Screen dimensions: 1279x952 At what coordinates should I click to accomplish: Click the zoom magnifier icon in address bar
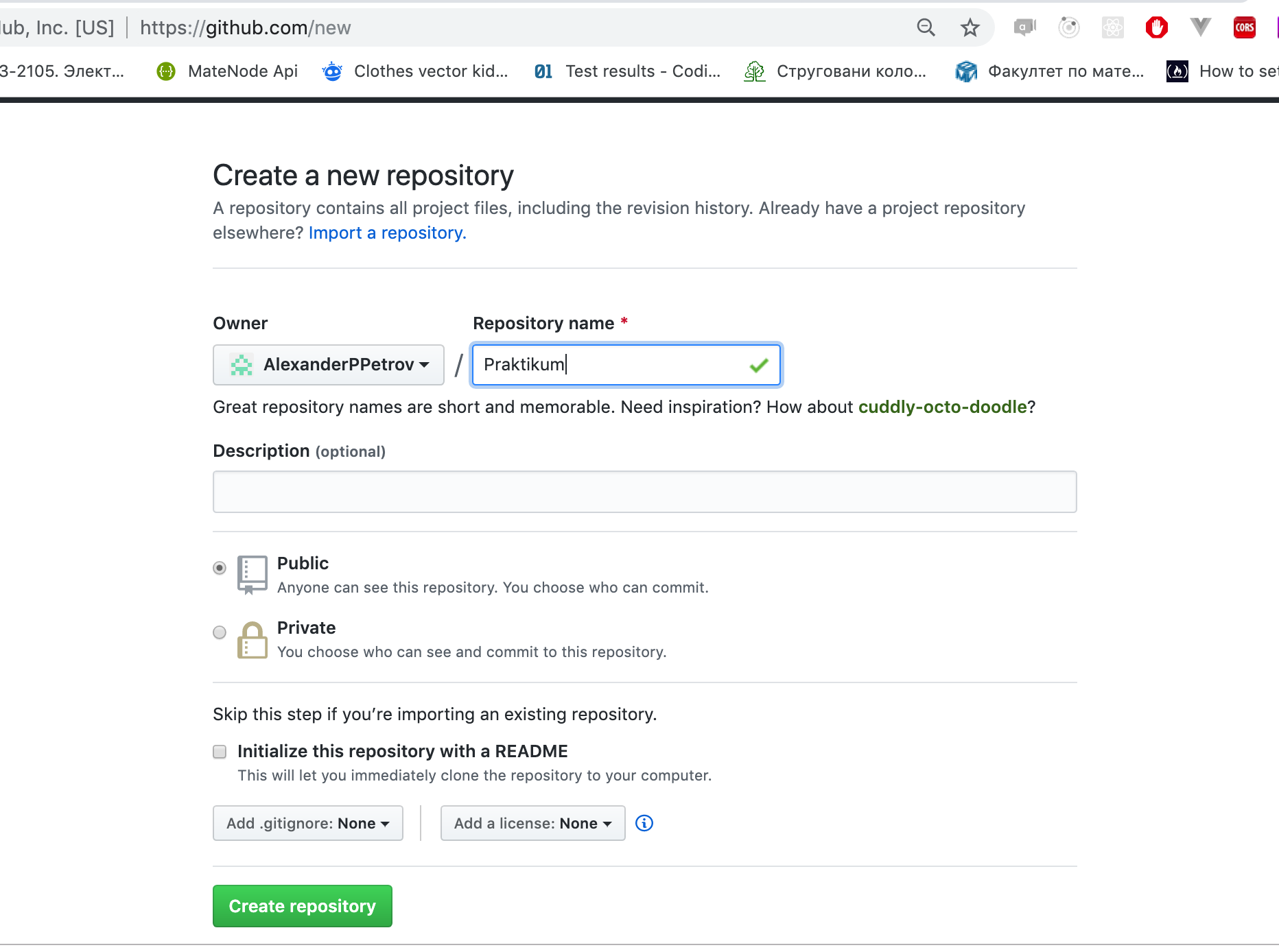pyautogui.click(x=926, y=27)
